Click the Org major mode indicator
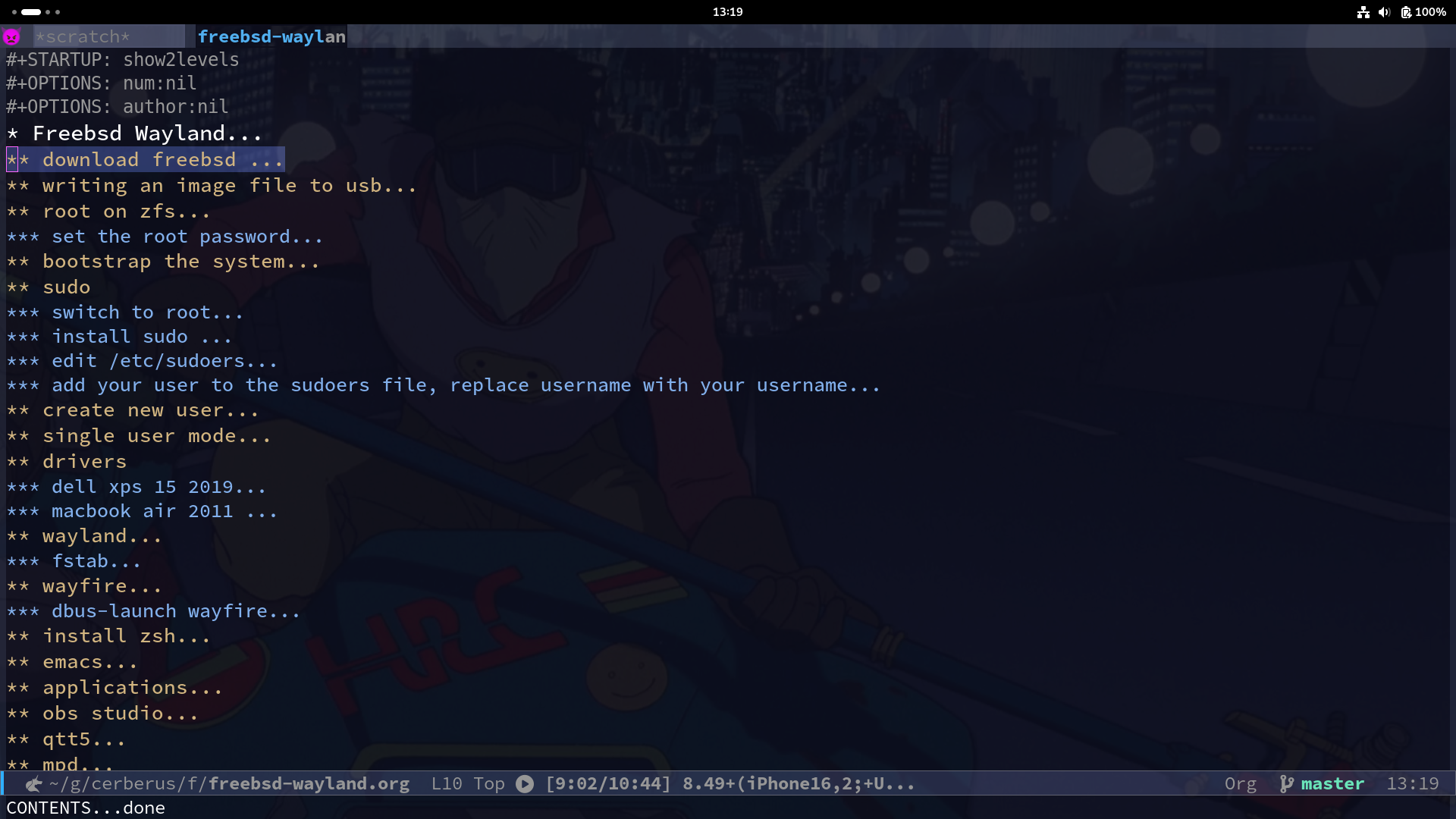Image resolution: width=1456 pixels, height=819 pixels. (1240, 784)
